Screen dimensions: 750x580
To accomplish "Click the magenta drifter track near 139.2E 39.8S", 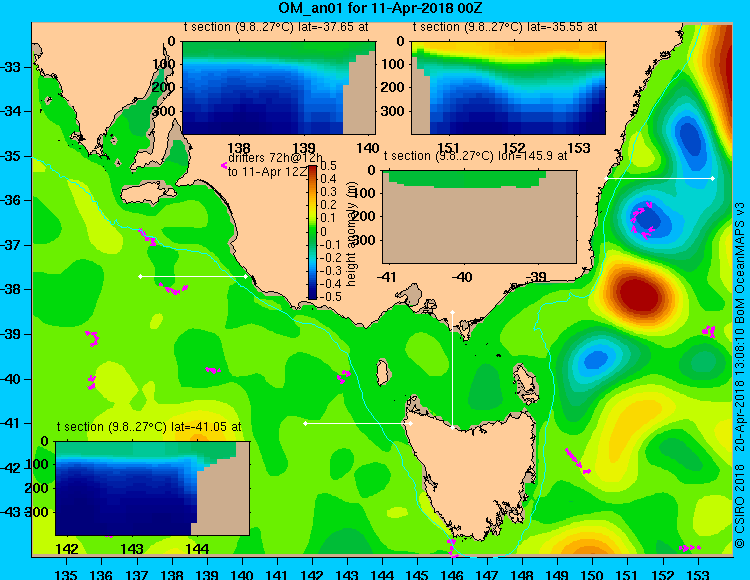I will pos(213,370).
